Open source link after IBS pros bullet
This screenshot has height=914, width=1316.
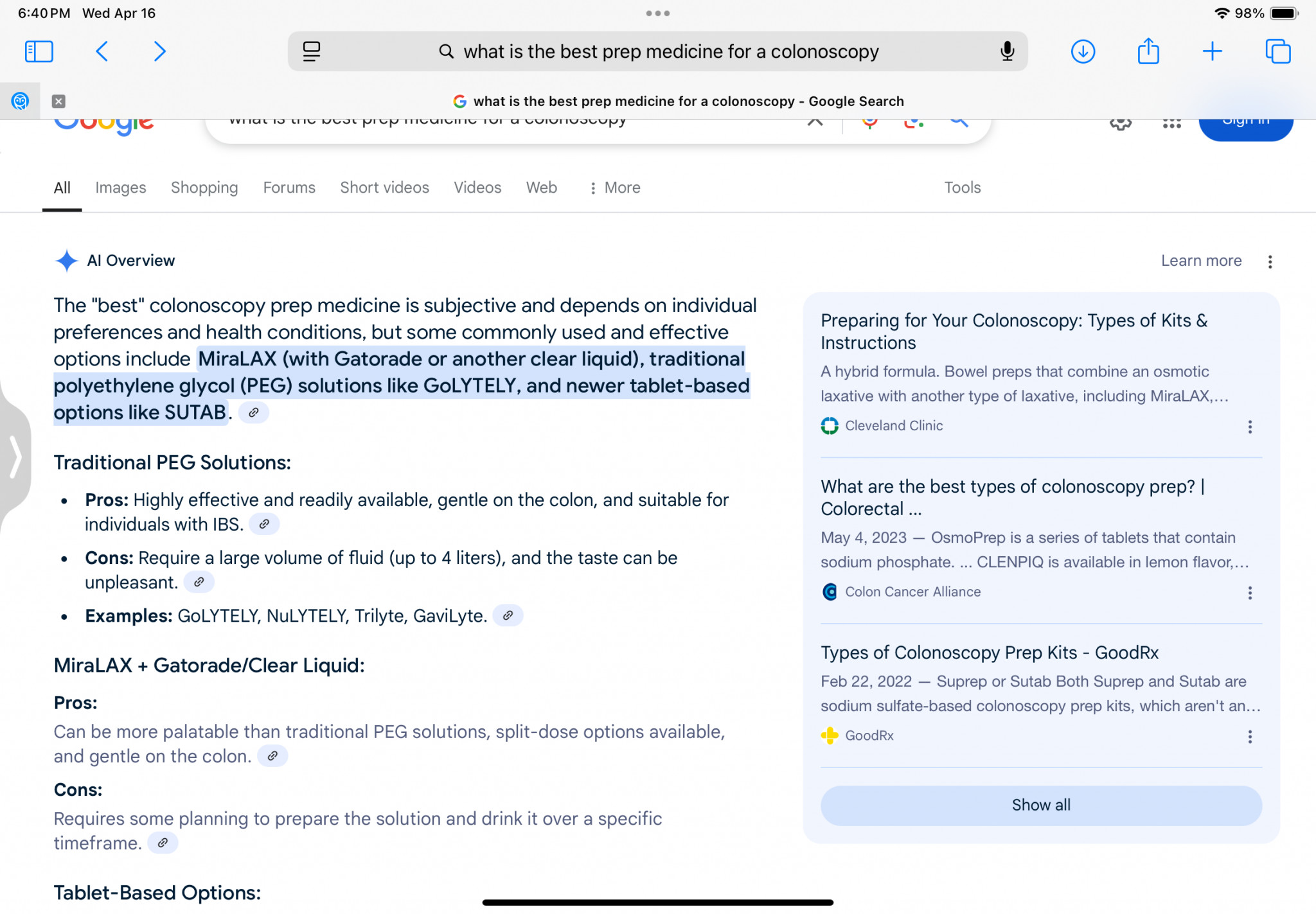click(x=264, y=524)
